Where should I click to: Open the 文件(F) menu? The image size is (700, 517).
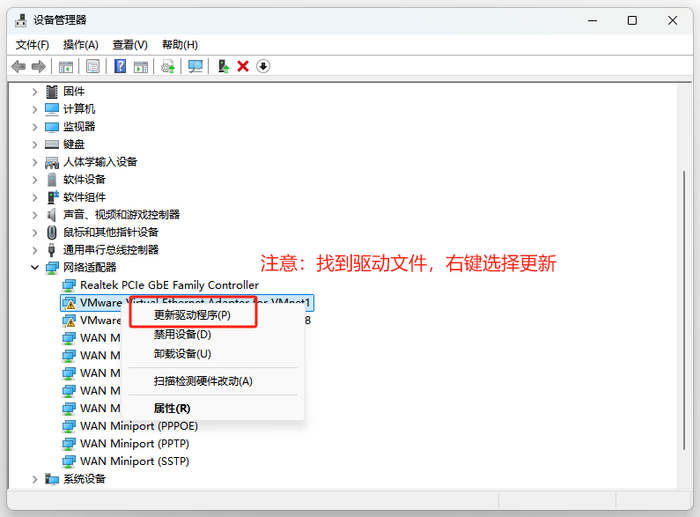32,45
